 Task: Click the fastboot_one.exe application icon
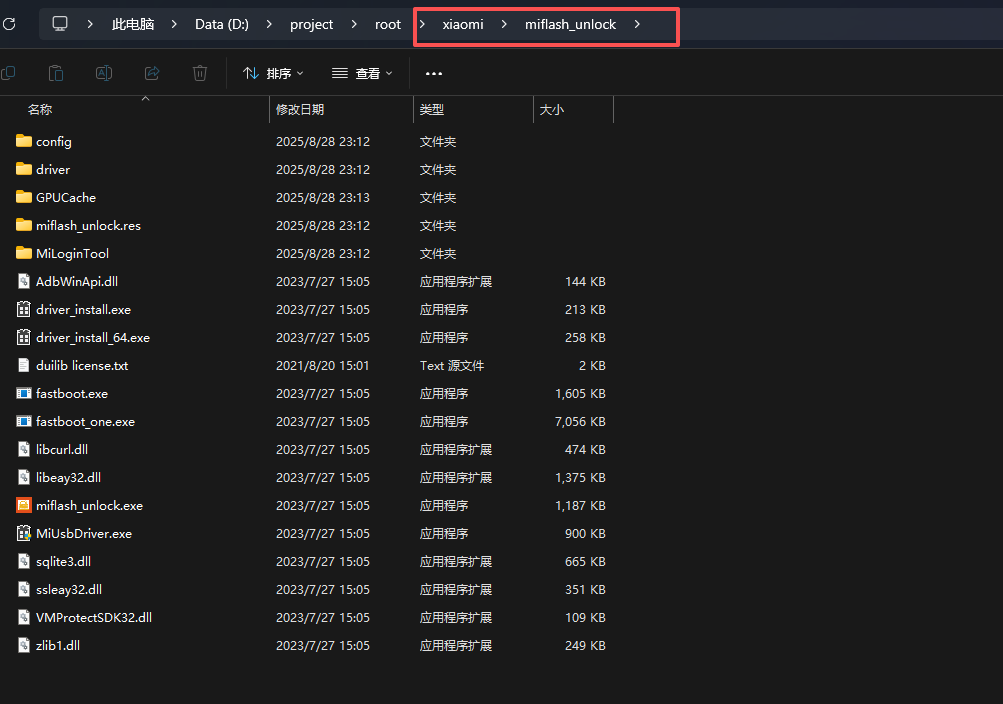coord(24,422)
